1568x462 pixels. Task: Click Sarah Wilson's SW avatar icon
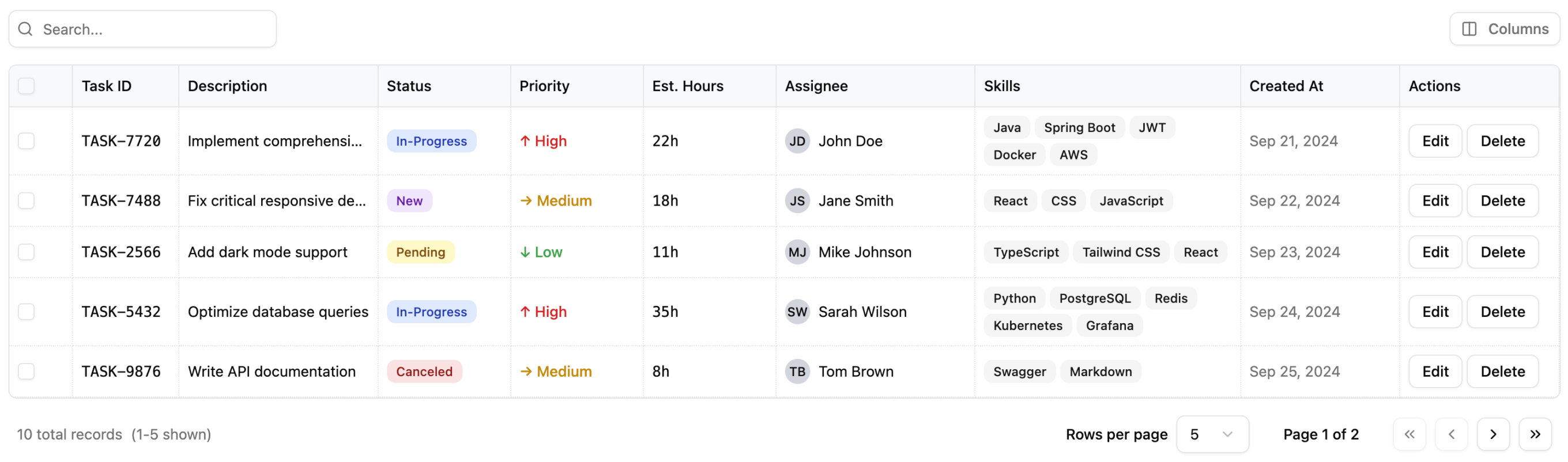point(797,311)
